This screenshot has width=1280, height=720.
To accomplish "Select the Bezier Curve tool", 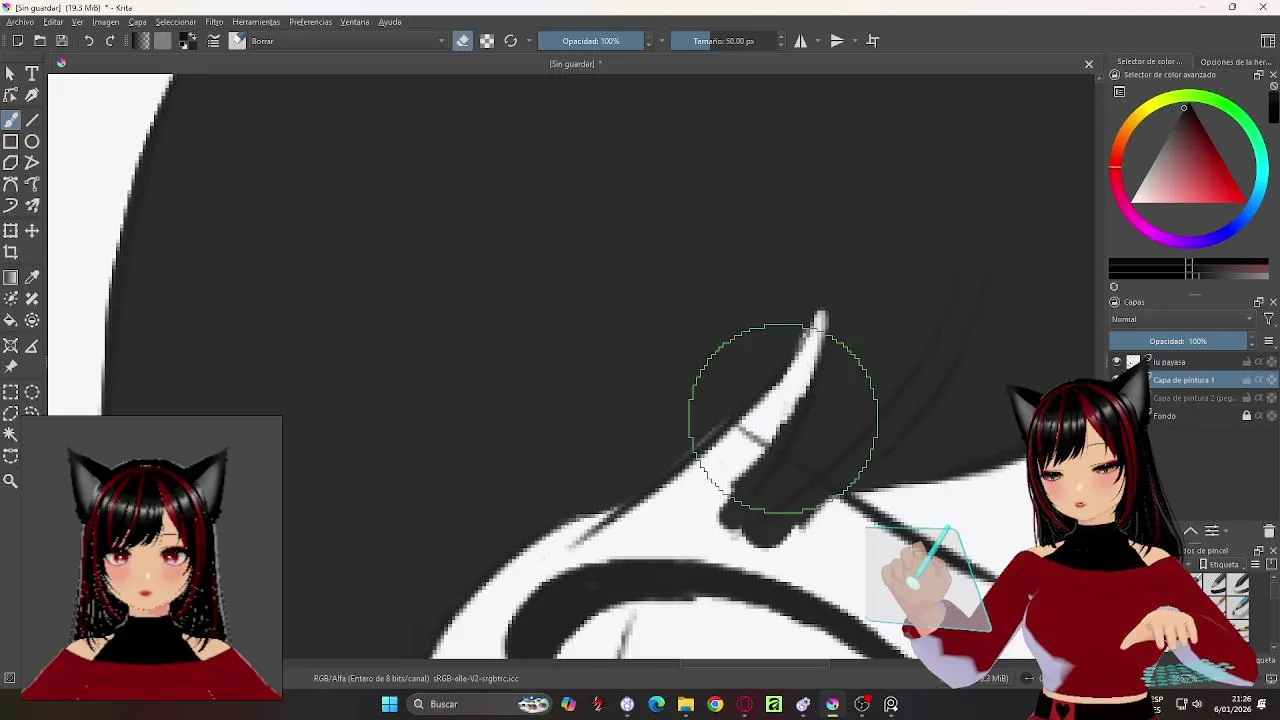I will 11,184.
